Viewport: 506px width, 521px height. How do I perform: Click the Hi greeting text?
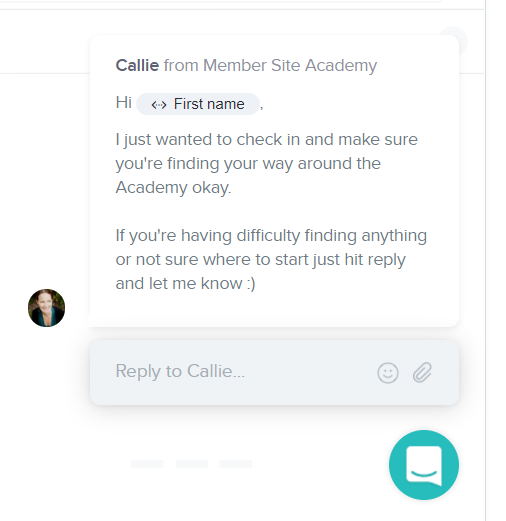click(x=124, y=102)
